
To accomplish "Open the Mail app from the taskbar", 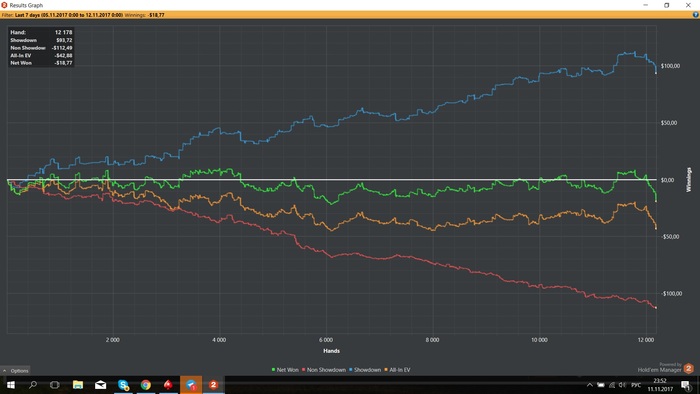I will 100,385.
